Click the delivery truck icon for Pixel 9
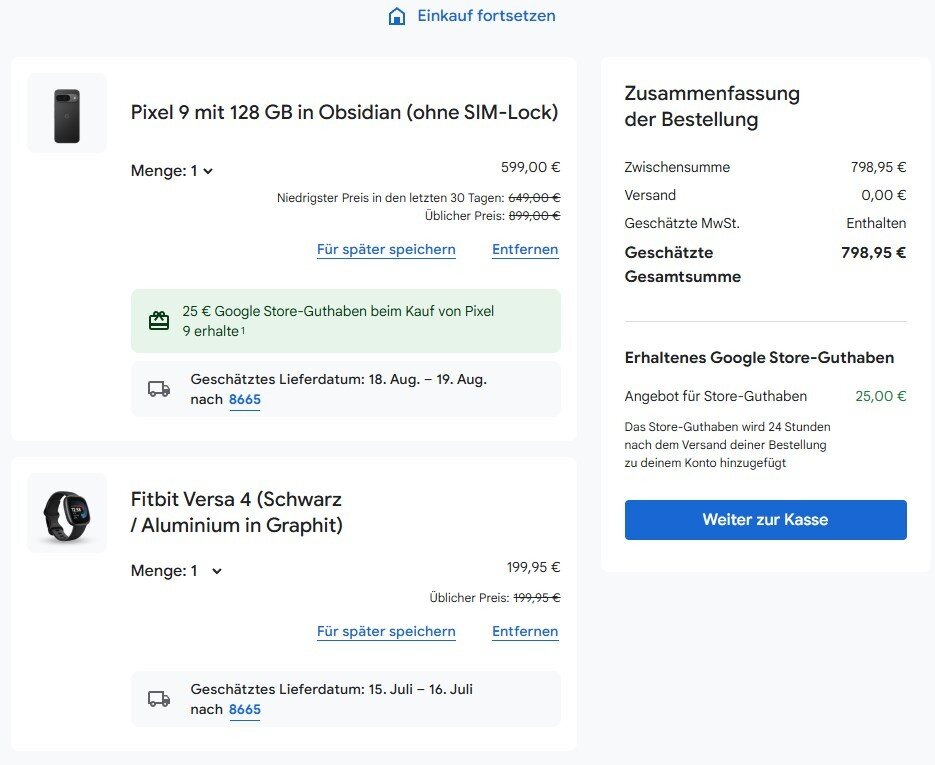Viewport: 935px width, 765px height. (159, 389)
